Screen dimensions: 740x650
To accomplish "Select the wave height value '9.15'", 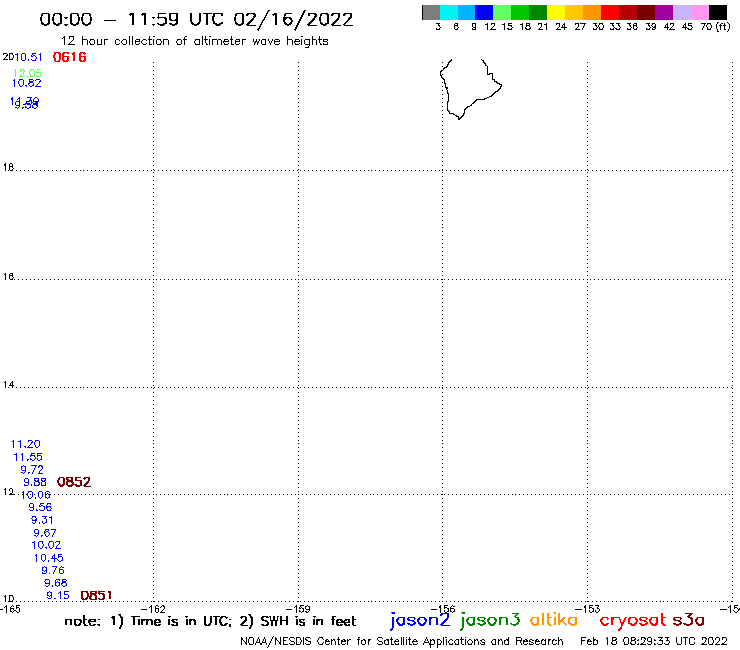I will 58,596.
